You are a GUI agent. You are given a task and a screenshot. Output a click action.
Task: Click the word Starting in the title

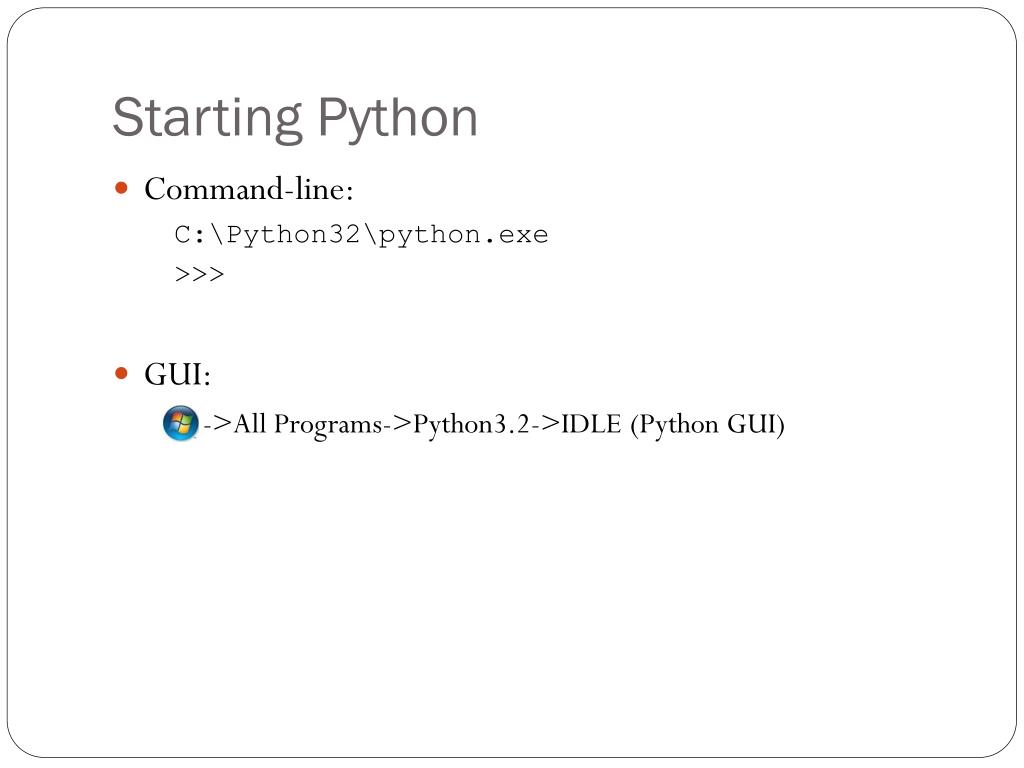pos(207,119)
